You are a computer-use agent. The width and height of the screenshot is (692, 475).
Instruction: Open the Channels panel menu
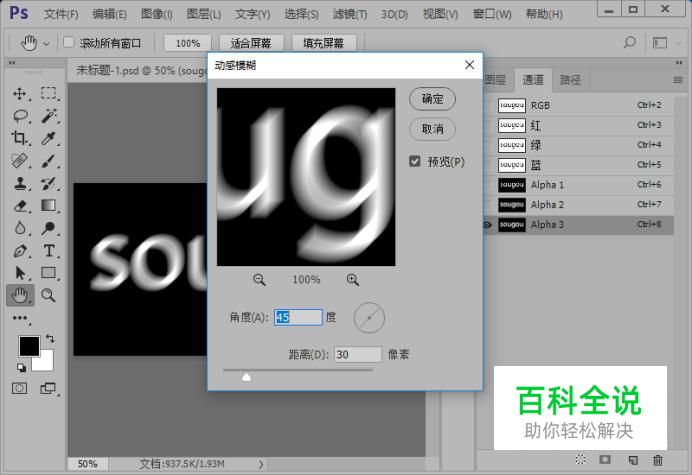coord(678,80)
